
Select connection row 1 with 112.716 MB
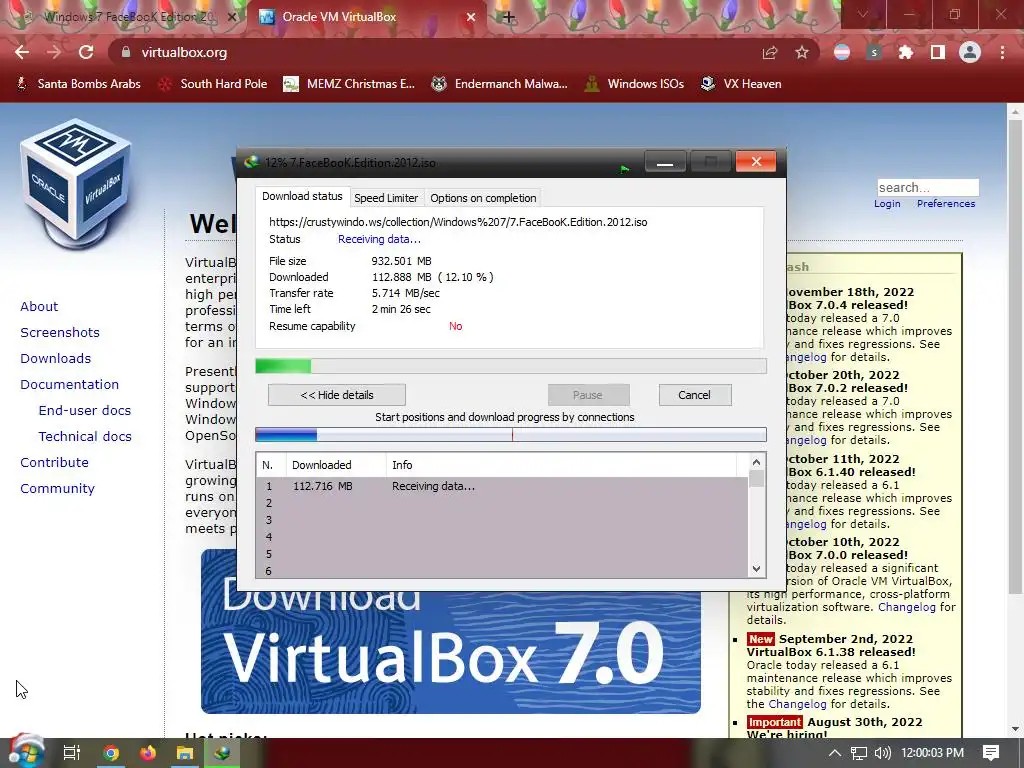pyautogui.click(x=502, y=487)
